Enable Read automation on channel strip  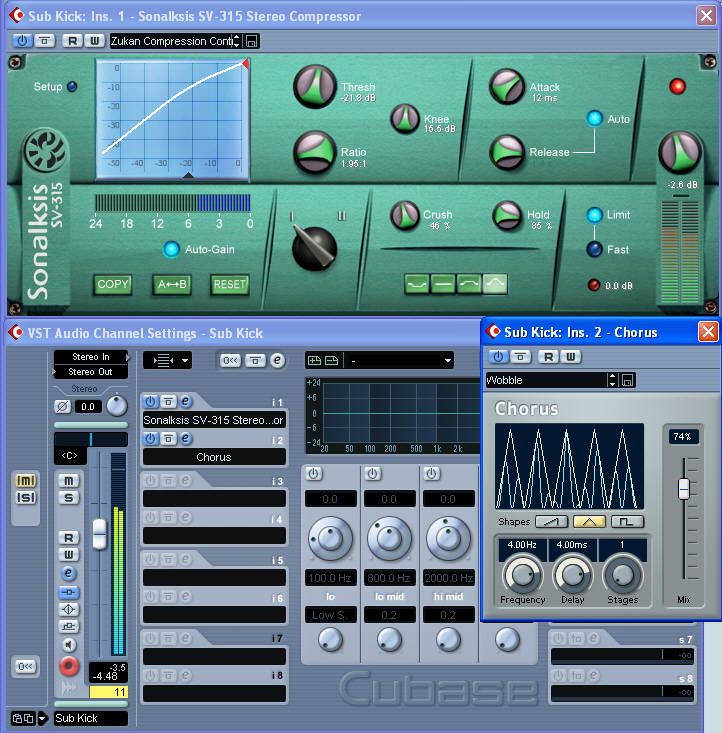(x=68, y=538)
